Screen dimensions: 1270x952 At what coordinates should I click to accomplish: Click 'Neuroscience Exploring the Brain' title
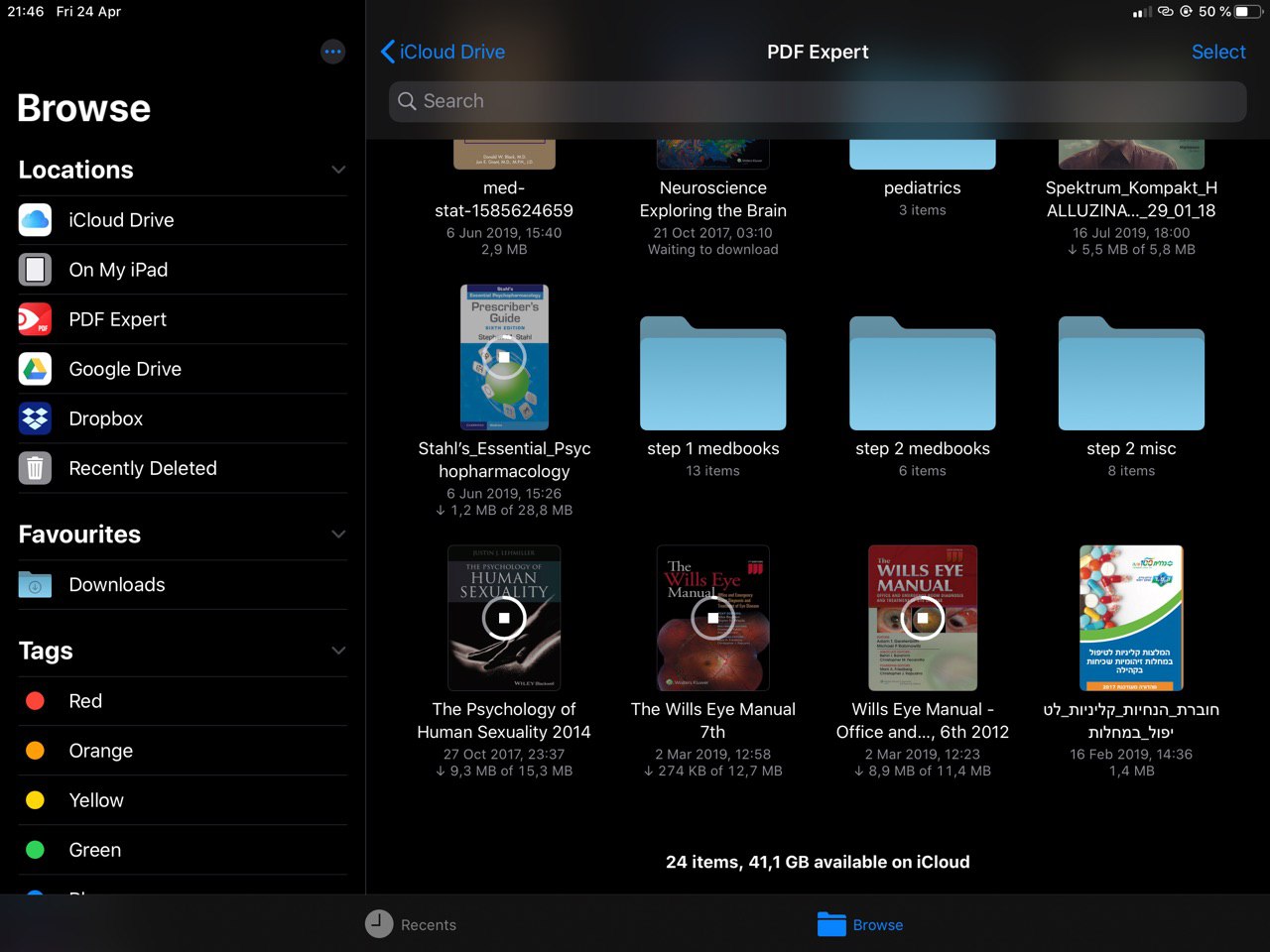pos(713,199)
